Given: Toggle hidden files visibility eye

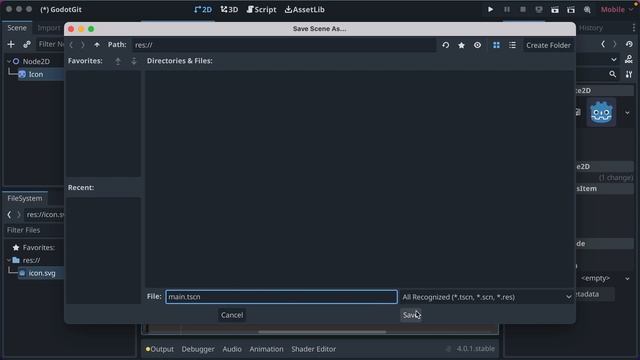Looking at the screenshot, I should pos(477,45).
